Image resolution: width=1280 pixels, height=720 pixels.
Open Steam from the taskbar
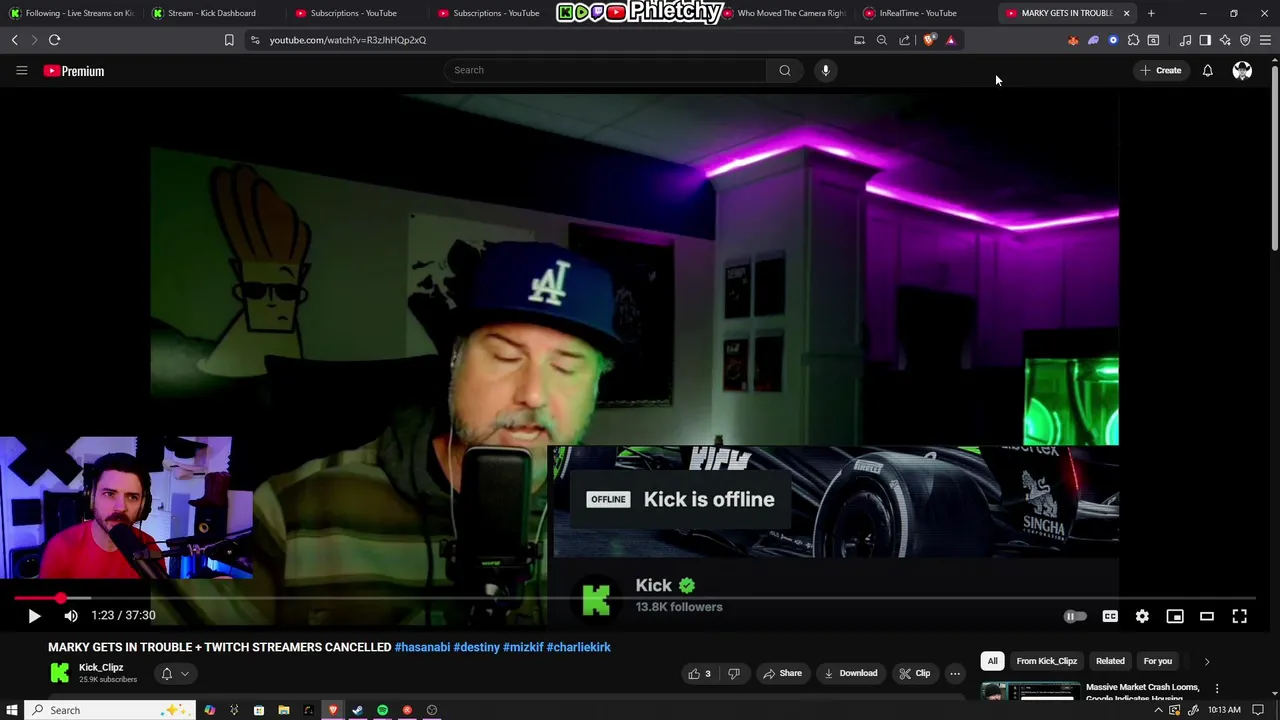pos(357,710)
